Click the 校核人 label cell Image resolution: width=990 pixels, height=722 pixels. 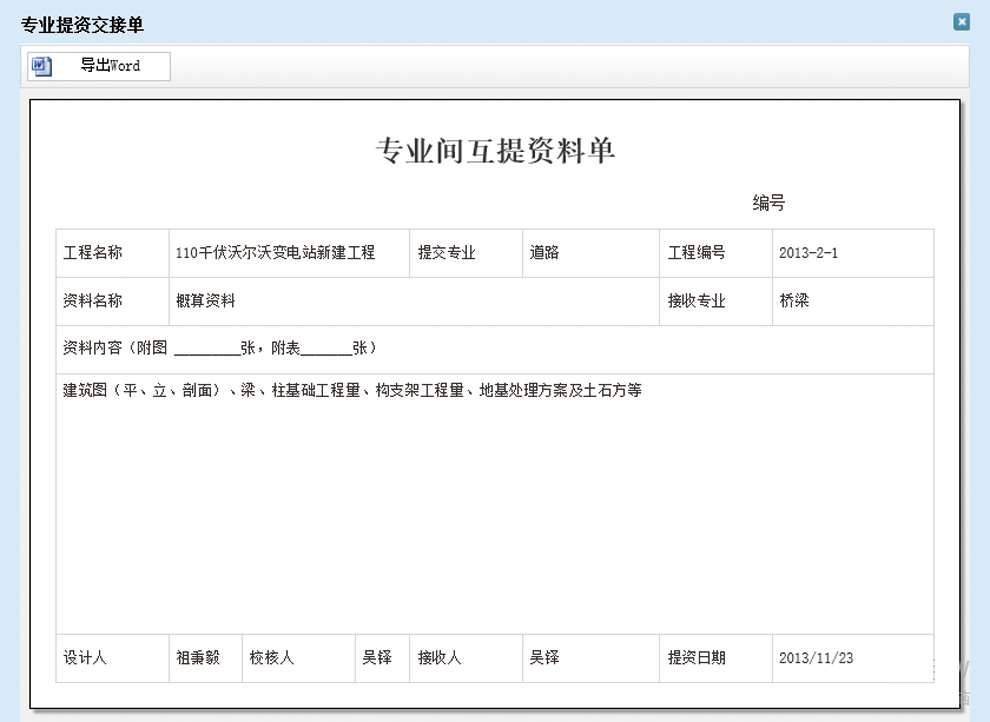click(272, 658)
